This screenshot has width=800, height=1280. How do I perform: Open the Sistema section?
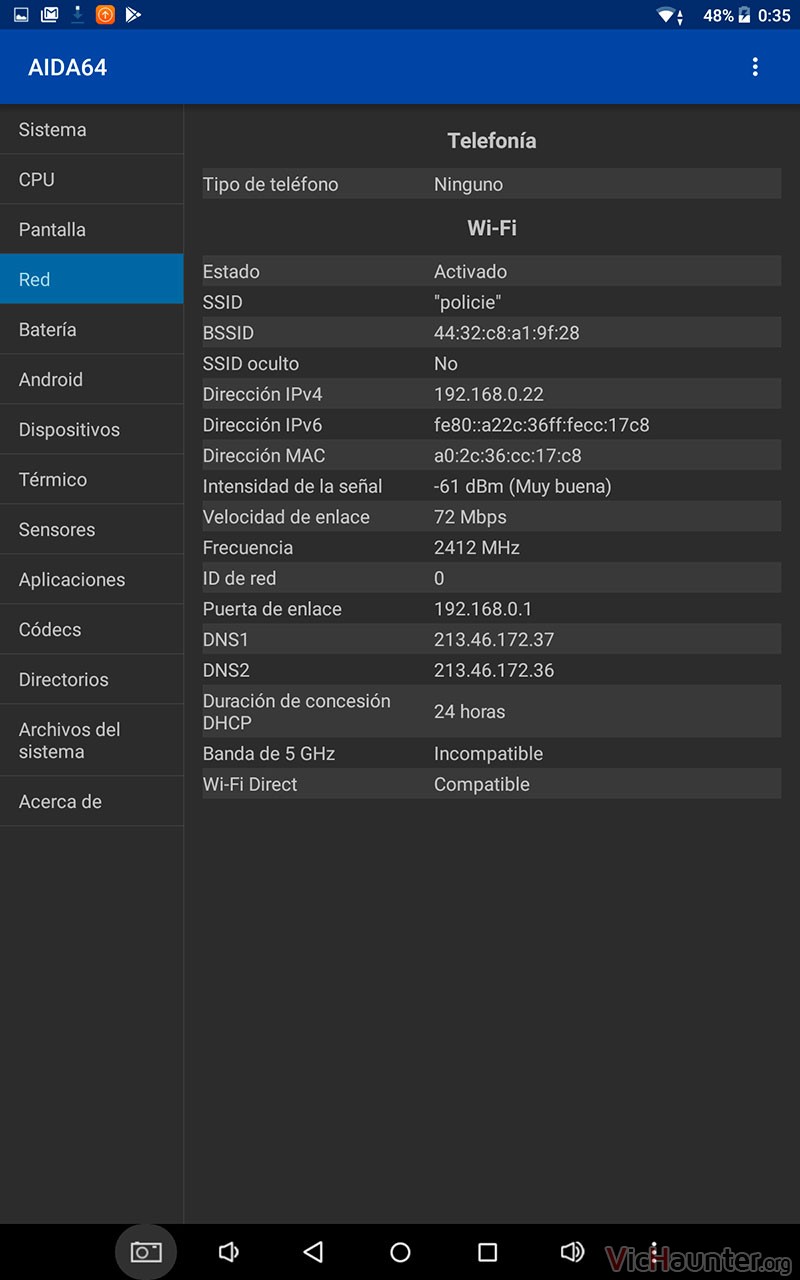[92, 129]
